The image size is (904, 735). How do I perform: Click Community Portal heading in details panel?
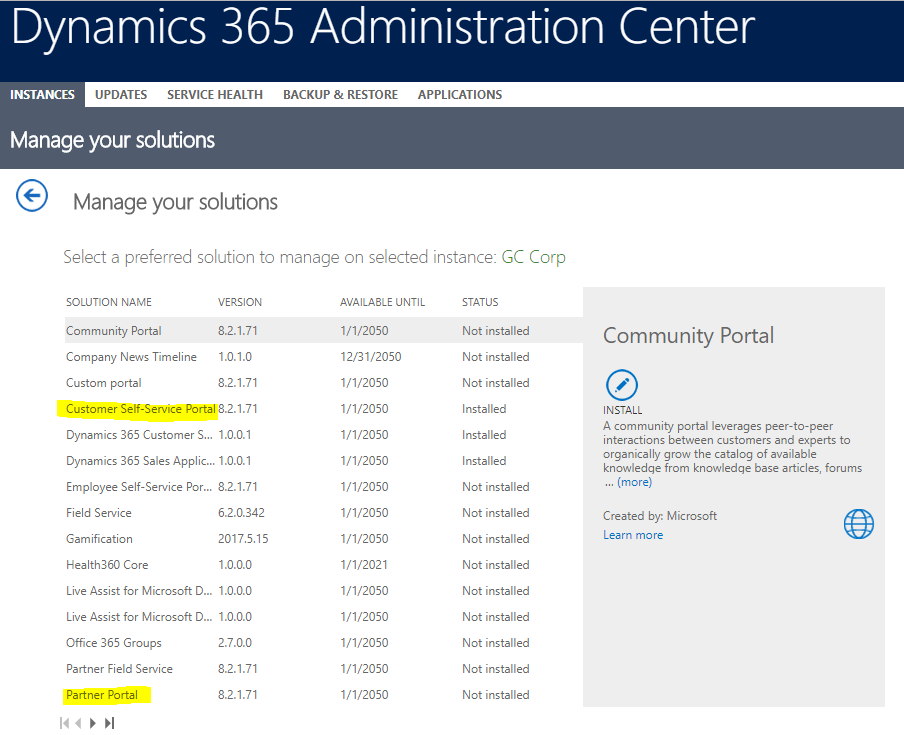click(x=688, y=336)
